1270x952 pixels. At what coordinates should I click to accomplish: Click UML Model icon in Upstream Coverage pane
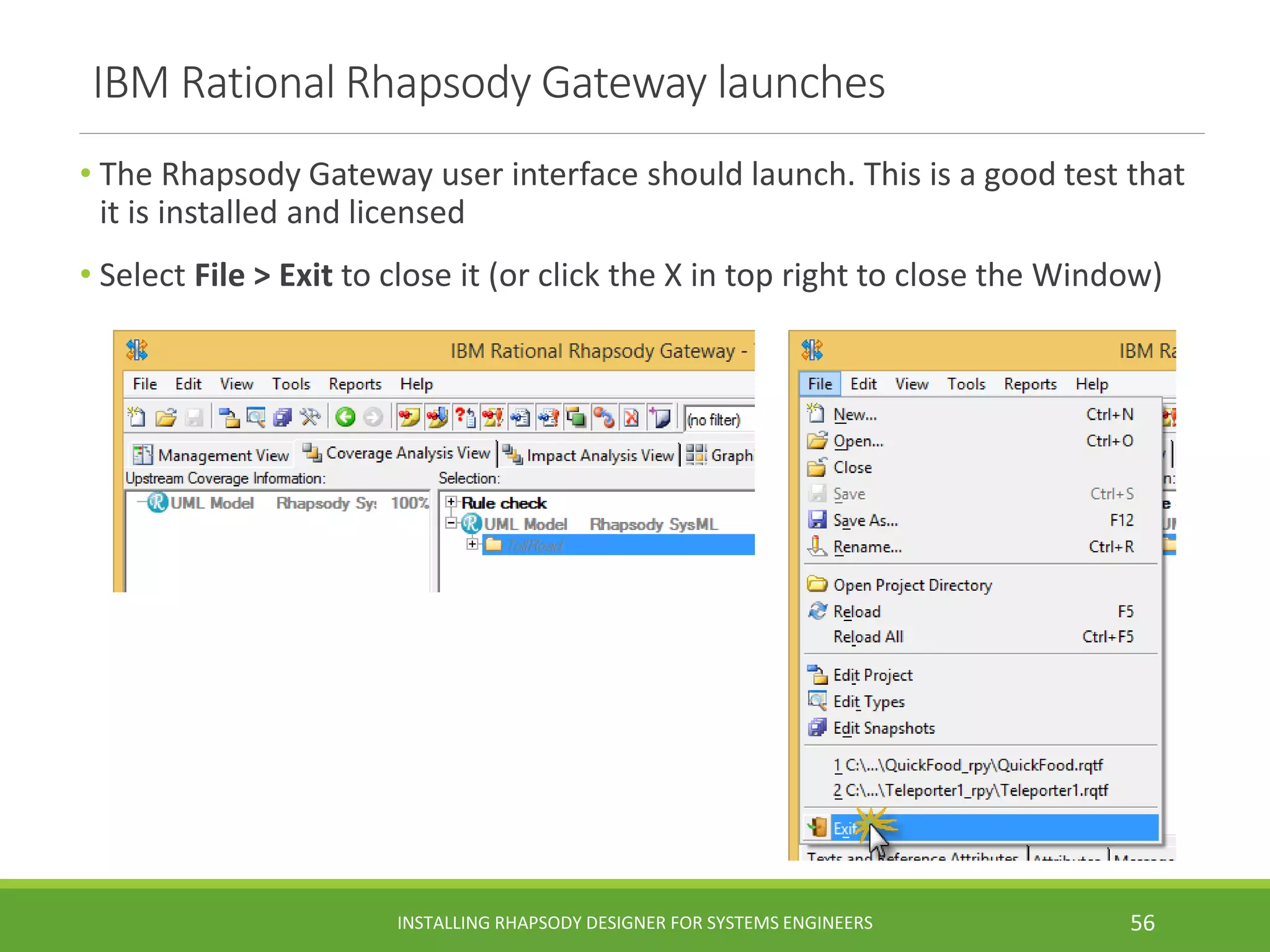158,503
